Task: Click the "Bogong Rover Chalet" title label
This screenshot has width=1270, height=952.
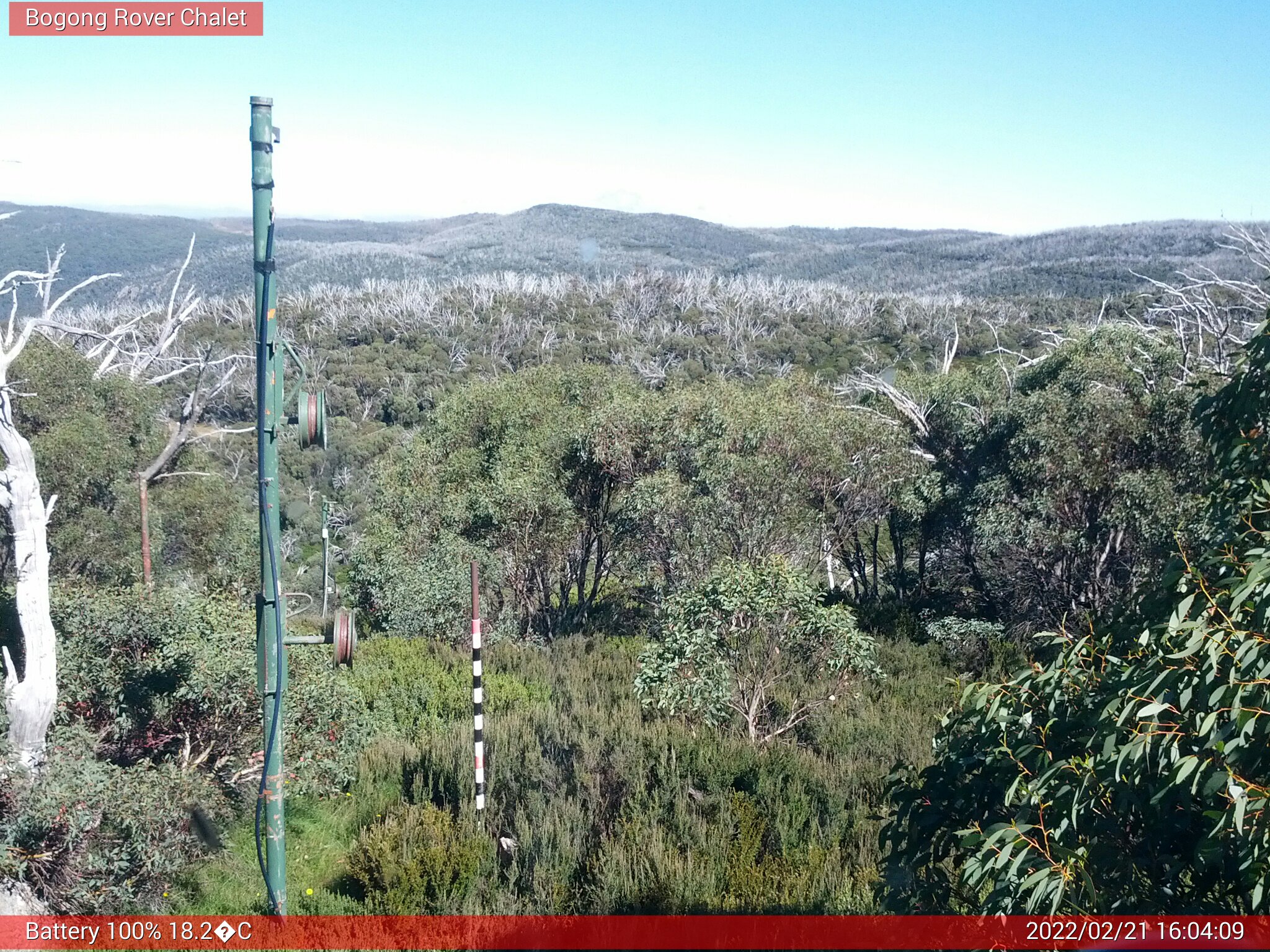Action: coord(136,19)
